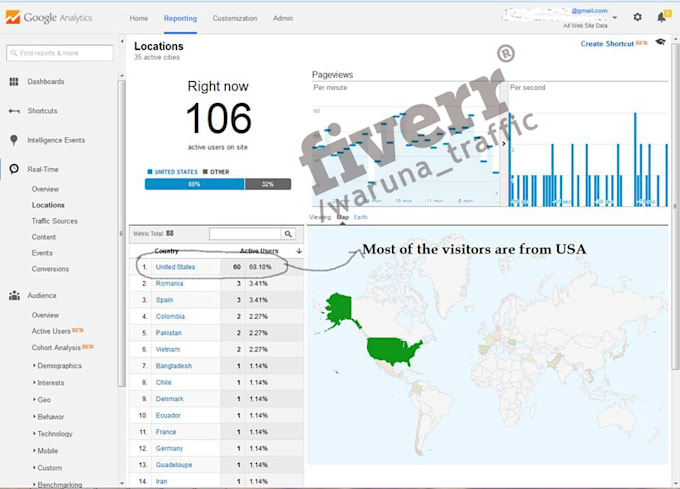Expand the Custom section
The image size is (680, 489).
(x=47, y=468)
